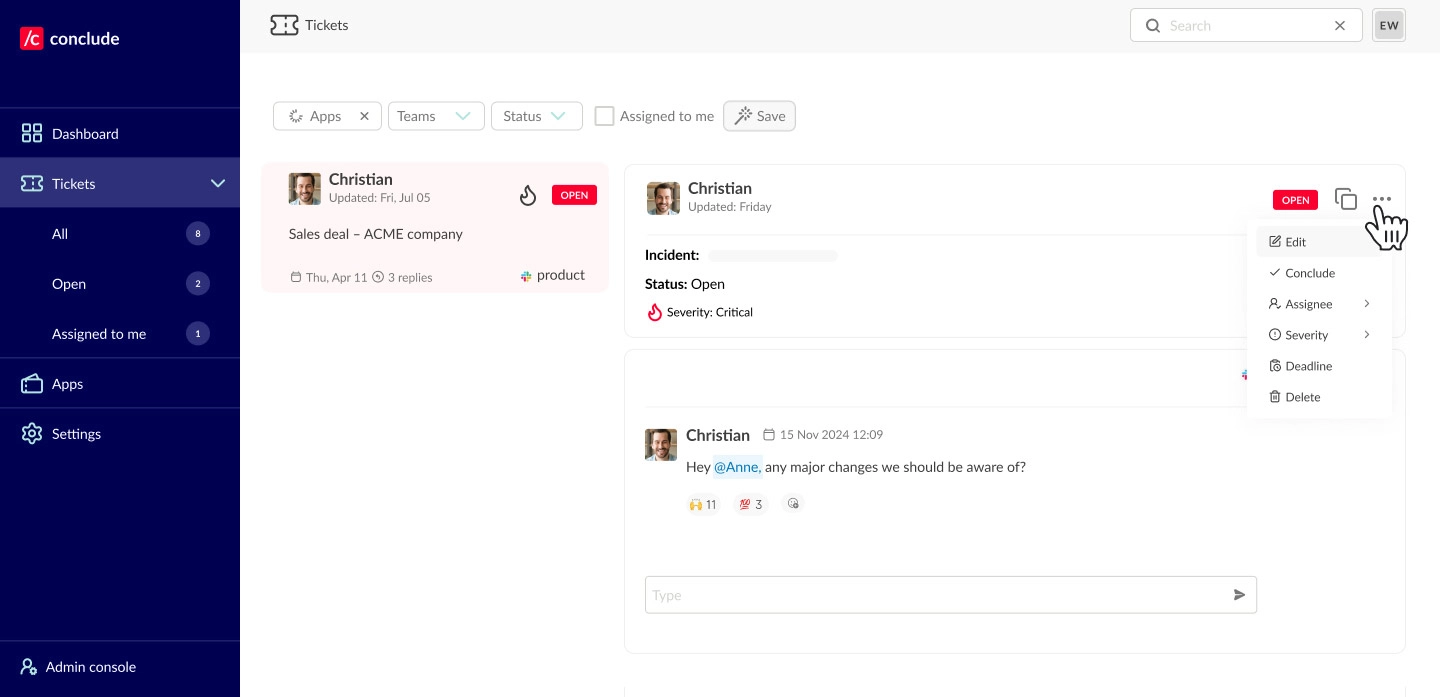Viewport: 1440px width, 697px height.
Task: Open the Teams filter dropdown
Action: click(435, 116)
